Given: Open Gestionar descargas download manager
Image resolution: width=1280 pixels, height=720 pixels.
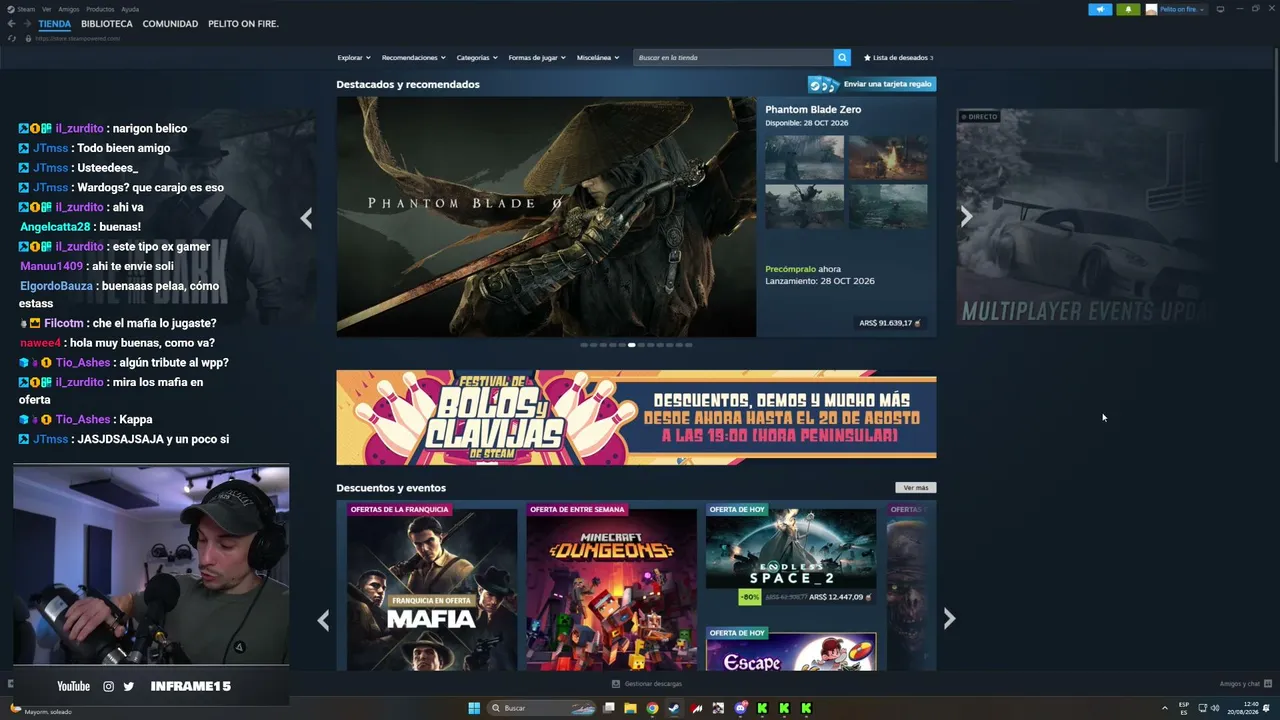Looking at the screenshot, I should tap(647, 684).
